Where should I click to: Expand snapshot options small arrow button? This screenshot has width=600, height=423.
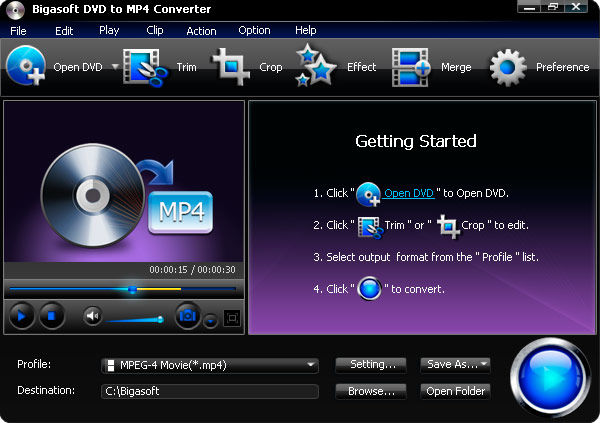(x=210, y=321)
